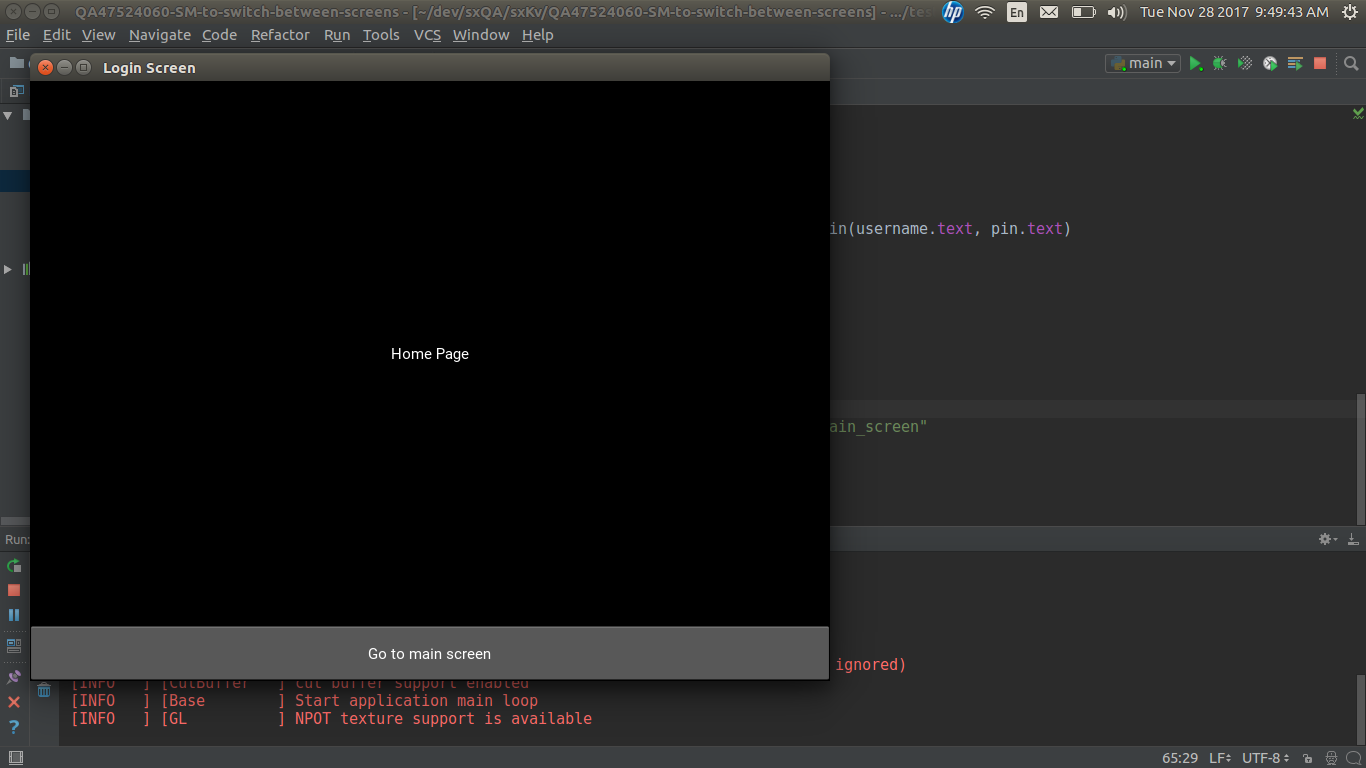The height and width of the screenshot is (768, 1366).
Task: Maximize the Login Screen window
Action: 83,68
